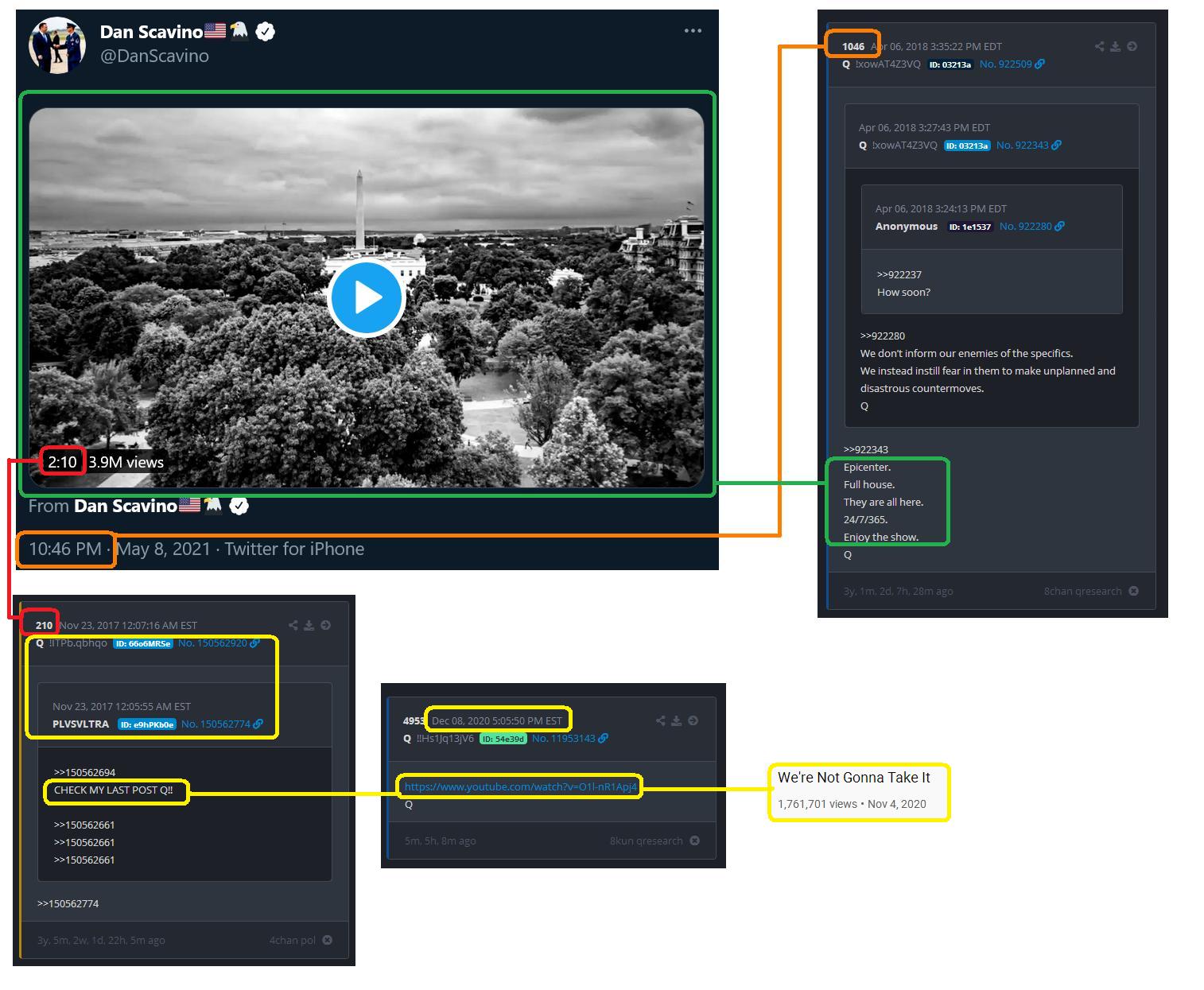
Task: Click the '8kun qresearch' source label
Action: 646,841
